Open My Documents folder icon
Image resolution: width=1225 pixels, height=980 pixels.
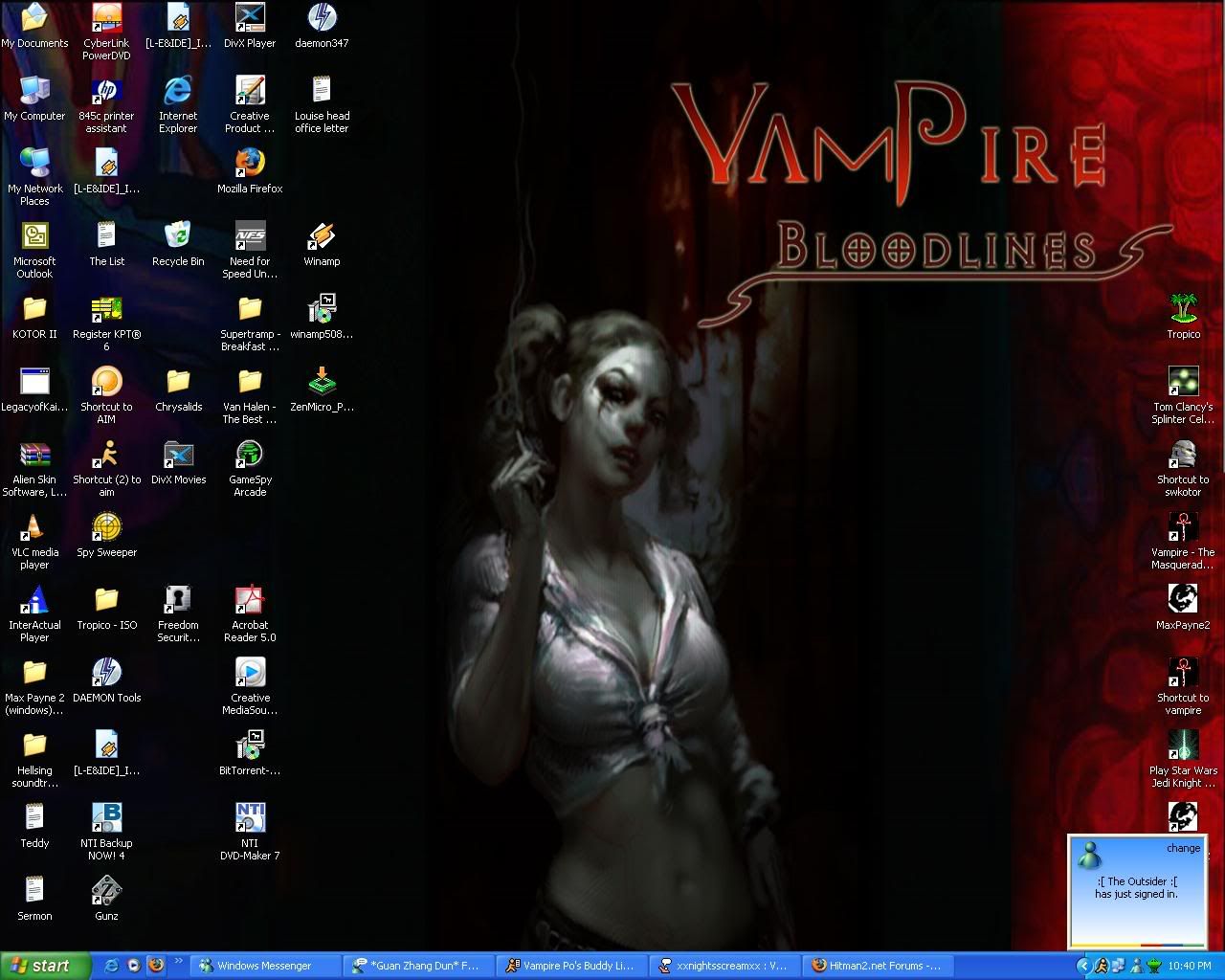pyautogui.click(x=34, y=25)
